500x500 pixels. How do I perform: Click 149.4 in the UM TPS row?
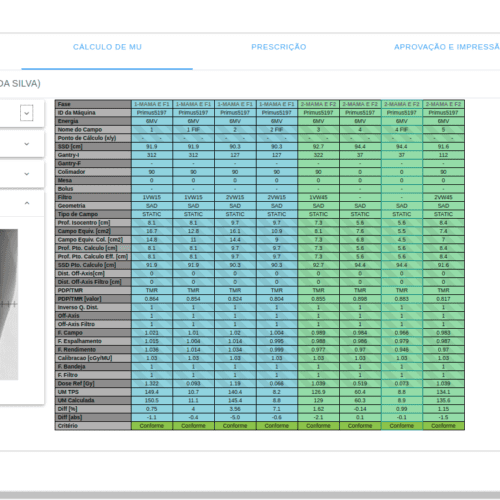tap(152, 392)
